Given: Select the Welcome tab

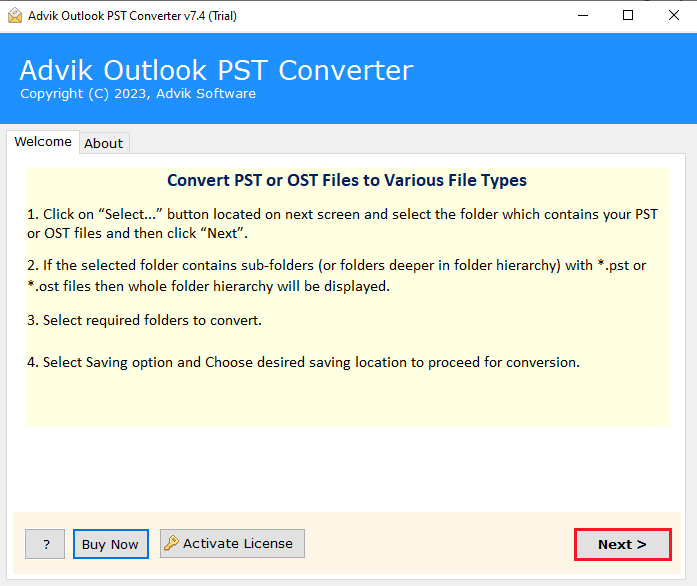Looking at the screenshot, I should click(x=43, y=141).
